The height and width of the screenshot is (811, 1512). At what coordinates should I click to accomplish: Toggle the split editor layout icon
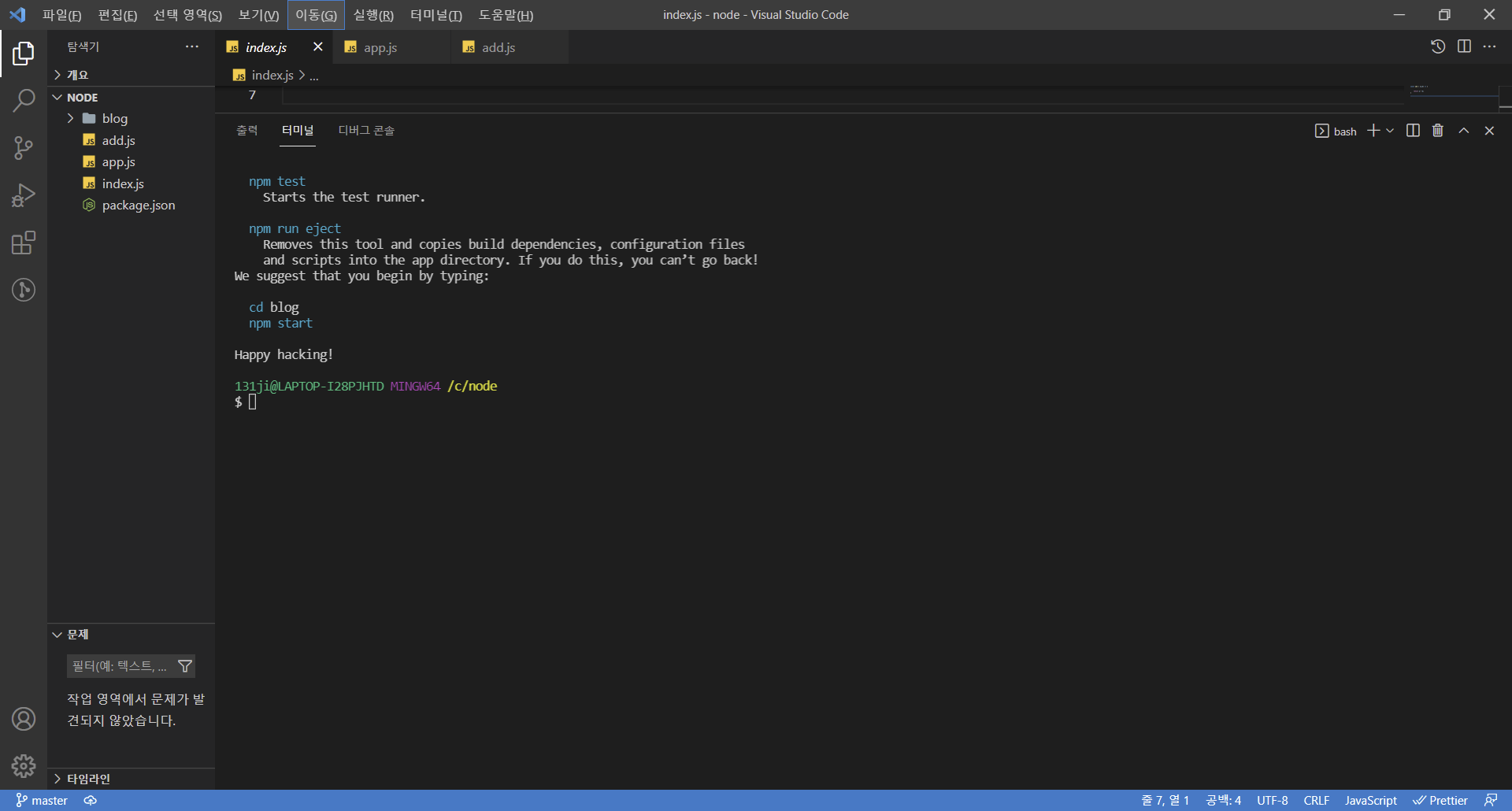coord(1465,46)
